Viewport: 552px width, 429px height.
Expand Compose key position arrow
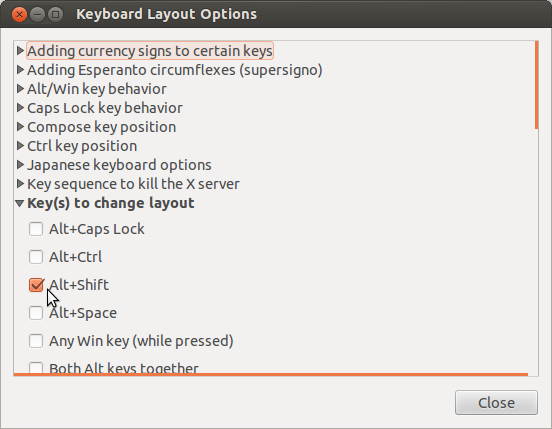[x=20, y=127]
